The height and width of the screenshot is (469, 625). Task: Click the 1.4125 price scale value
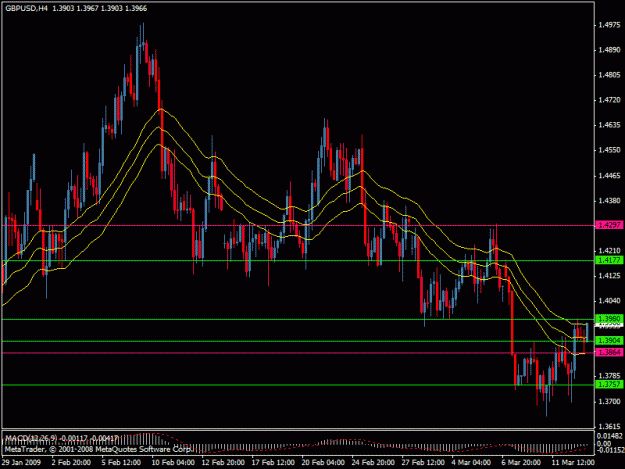(x=610, y=276)
